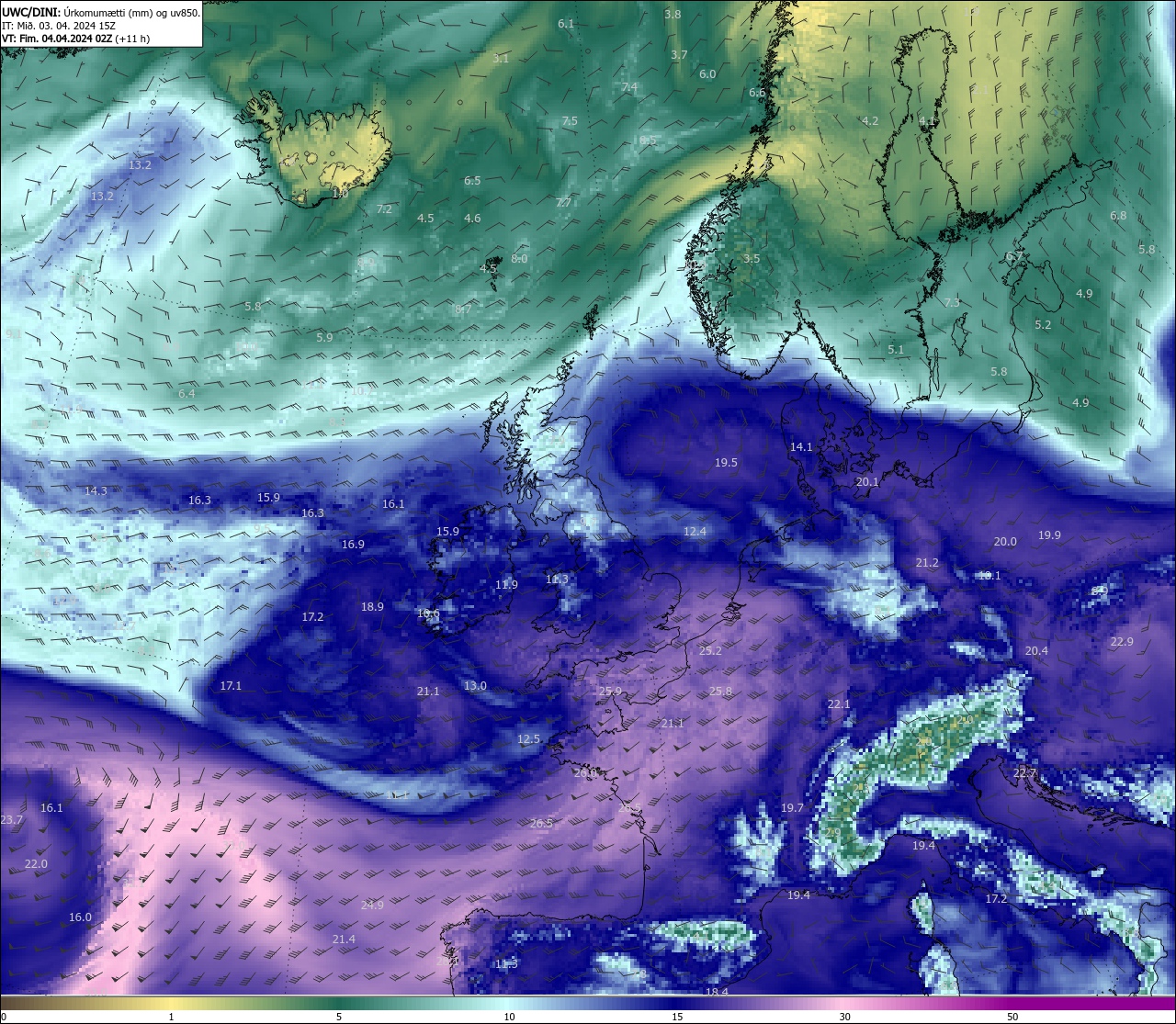Click the 6.0 map value
Image resolution: width=1176 pixels, height=1024 pixels.
coord(707,73)
